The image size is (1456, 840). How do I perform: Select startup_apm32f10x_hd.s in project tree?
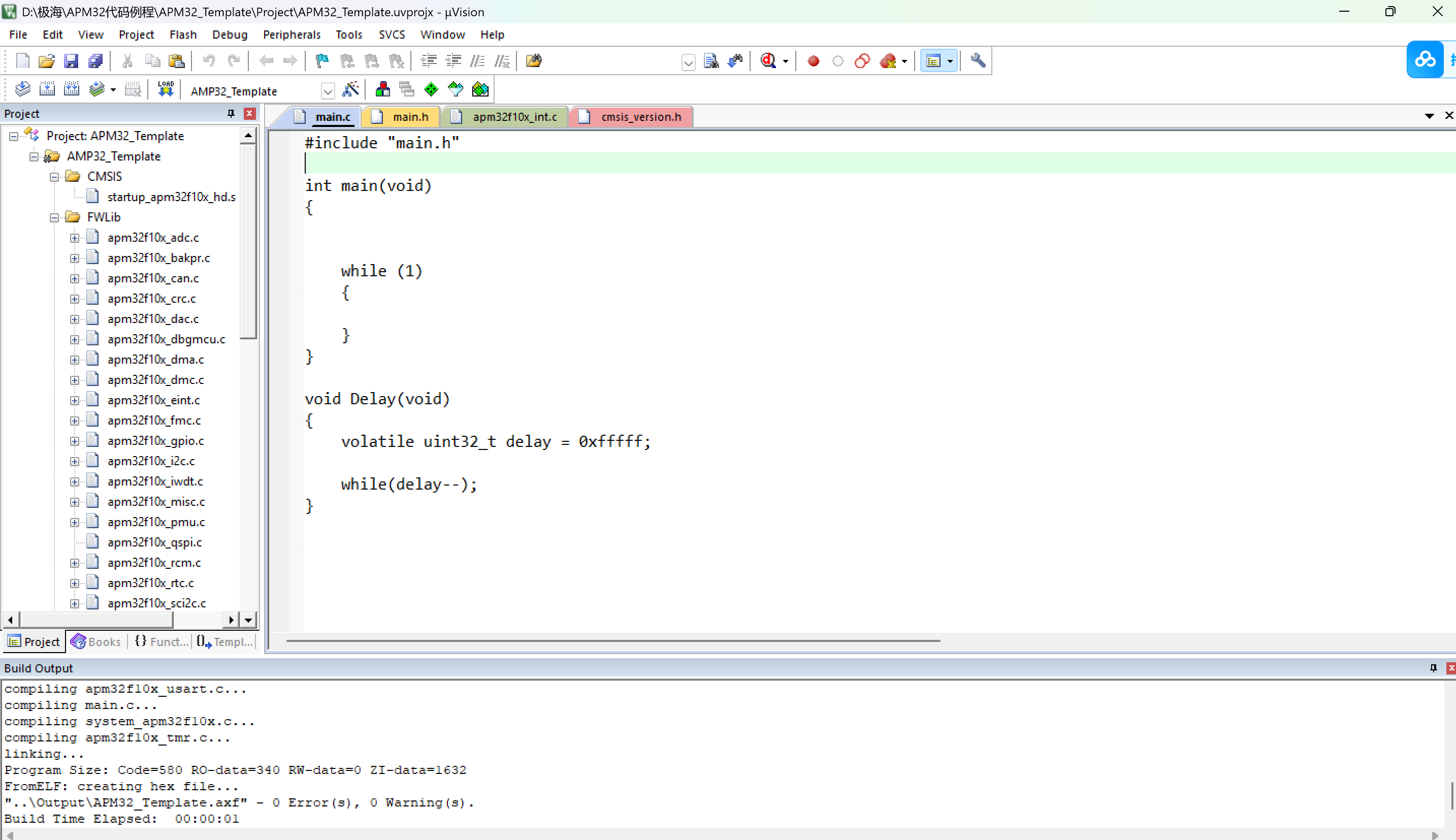[171, 197]
